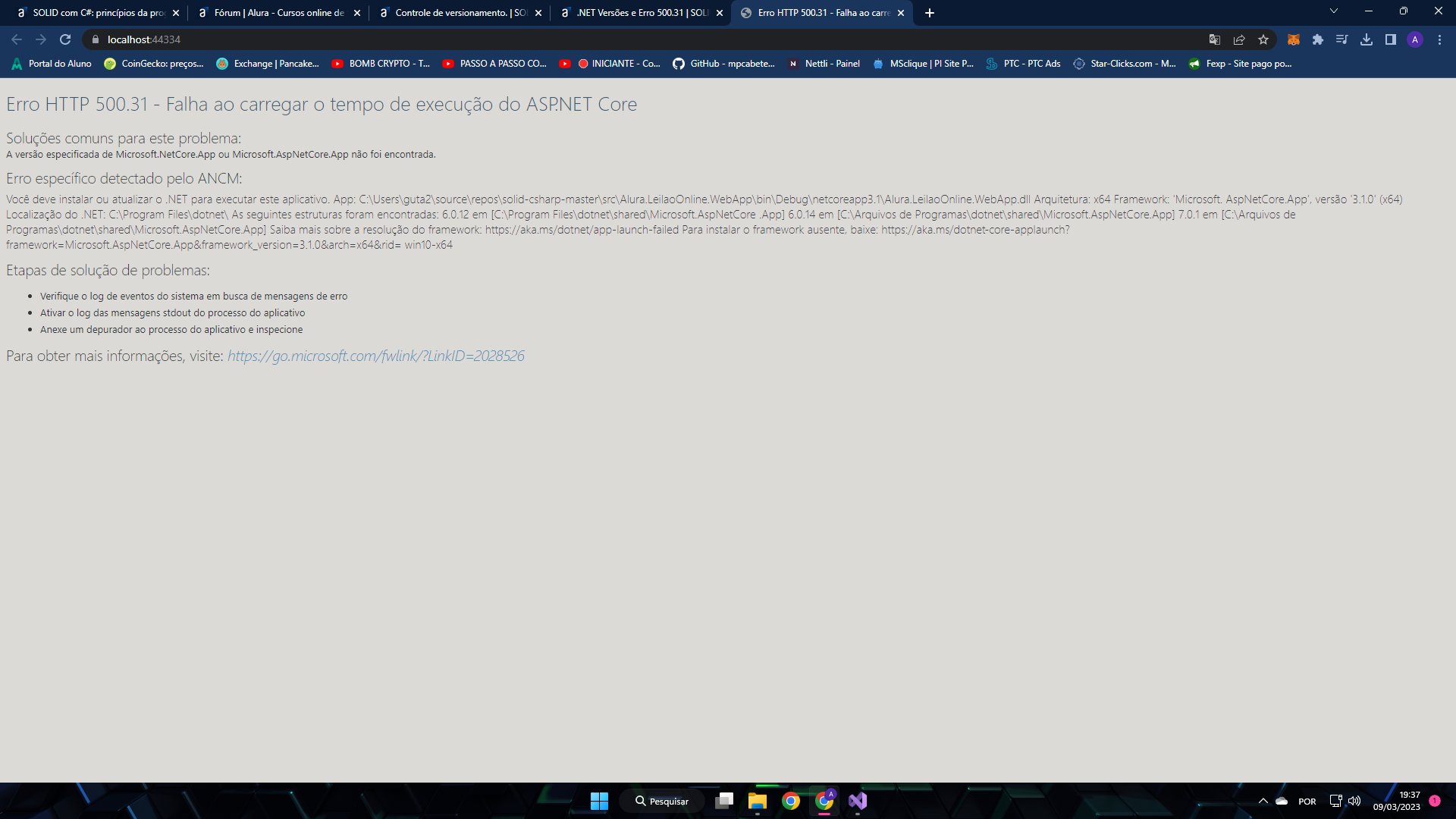This screenshot has height=819, width=1456.
Task: Open the profile avatar A
Action: click(1415, 39)
